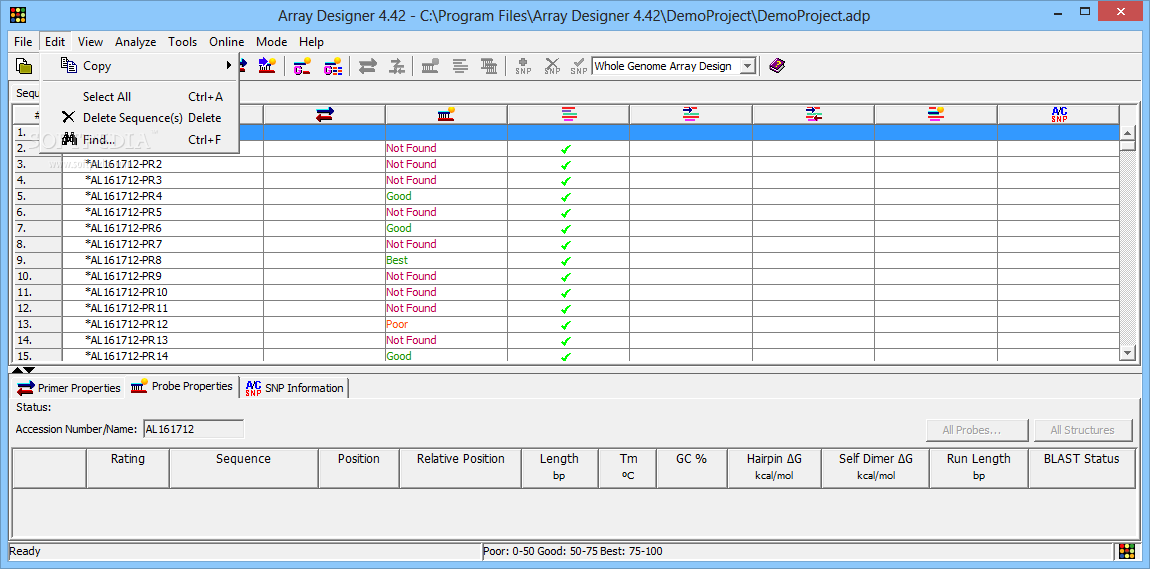
Task: Open the Whole Genome Array Design dropdown
Action: (747, 66)
